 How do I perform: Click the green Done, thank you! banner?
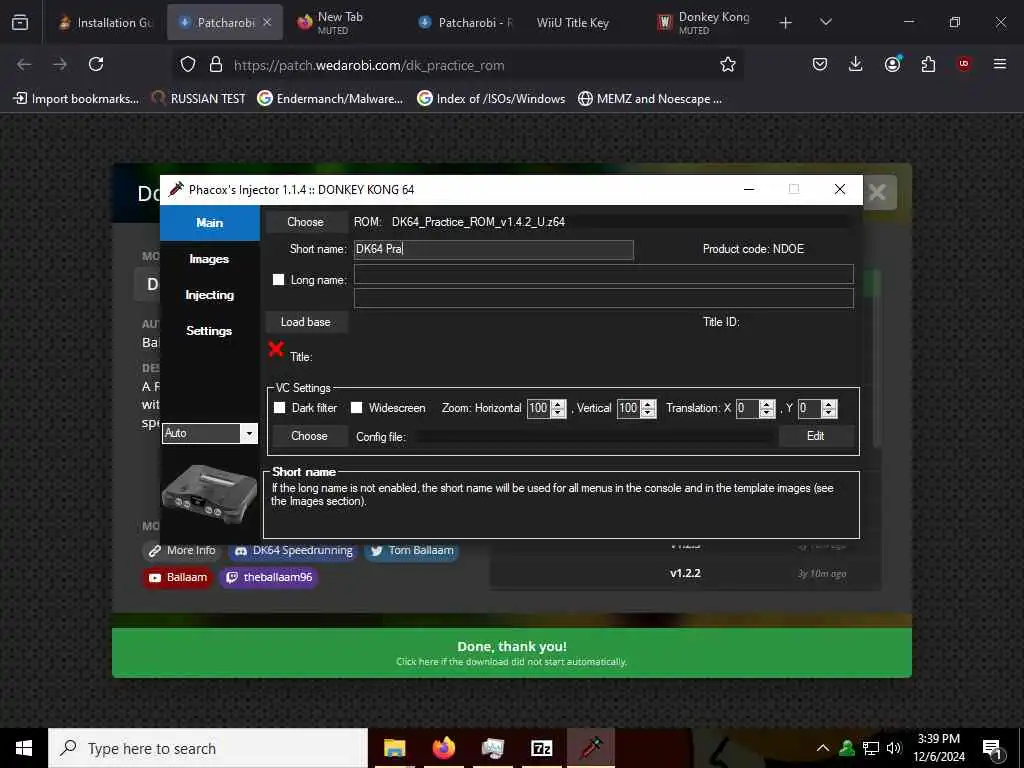pyautogui.click(x=512, y=652)
